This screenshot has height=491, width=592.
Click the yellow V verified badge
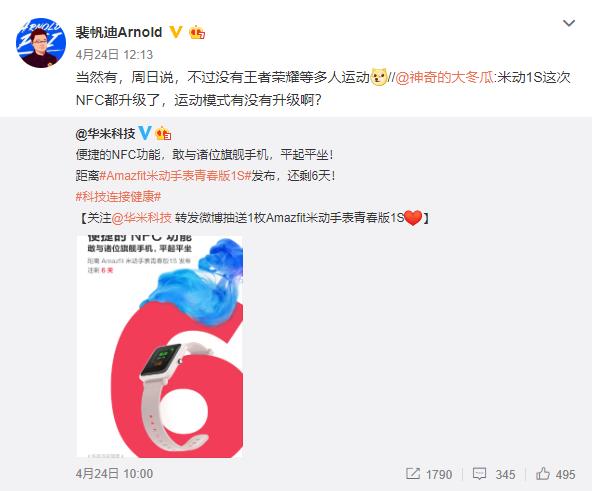pyautogui.click(x=176, y=32)
